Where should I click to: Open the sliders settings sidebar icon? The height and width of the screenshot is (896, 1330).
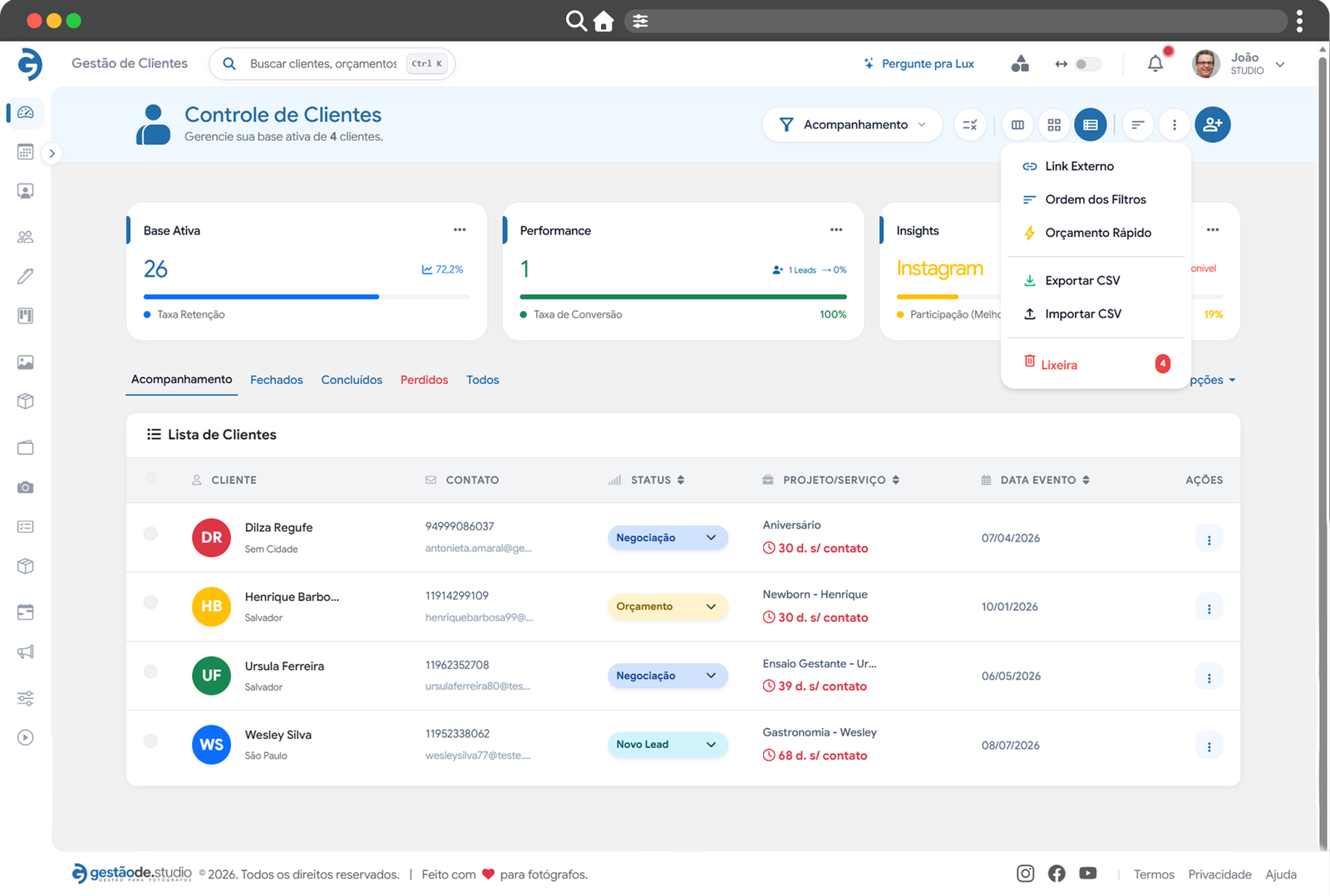click(x=26, y=698)
